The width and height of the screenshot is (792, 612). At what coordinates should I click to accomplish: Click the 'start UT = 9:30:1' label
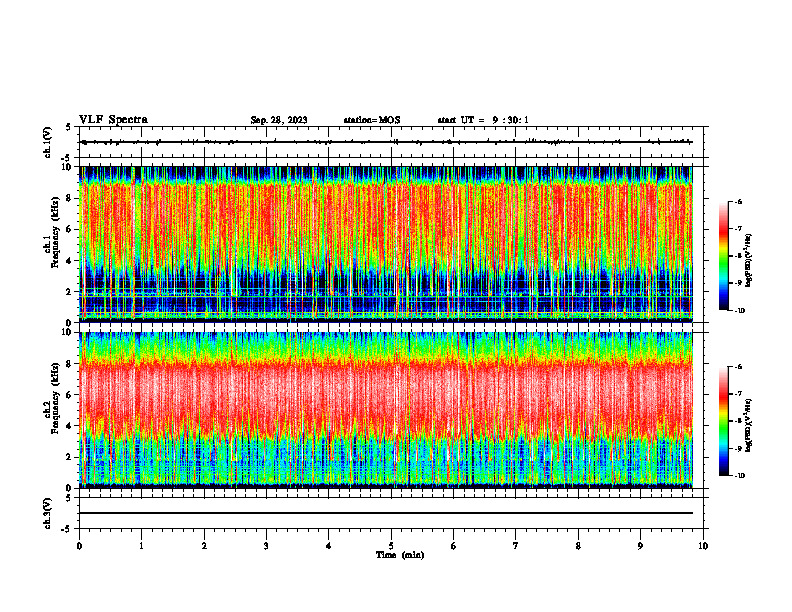pyautogui.click(x=483, y=120)
